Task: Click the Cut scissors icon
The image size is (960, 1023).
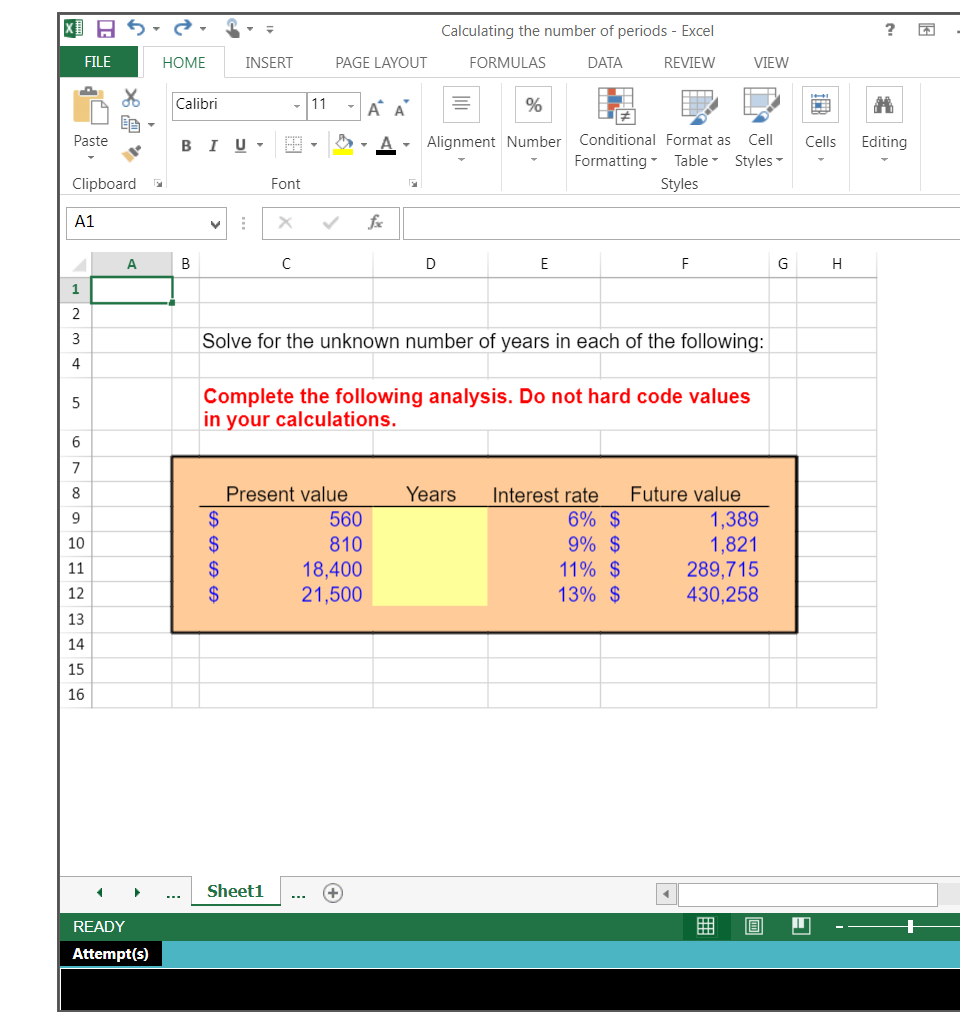Action: [129, 96]
